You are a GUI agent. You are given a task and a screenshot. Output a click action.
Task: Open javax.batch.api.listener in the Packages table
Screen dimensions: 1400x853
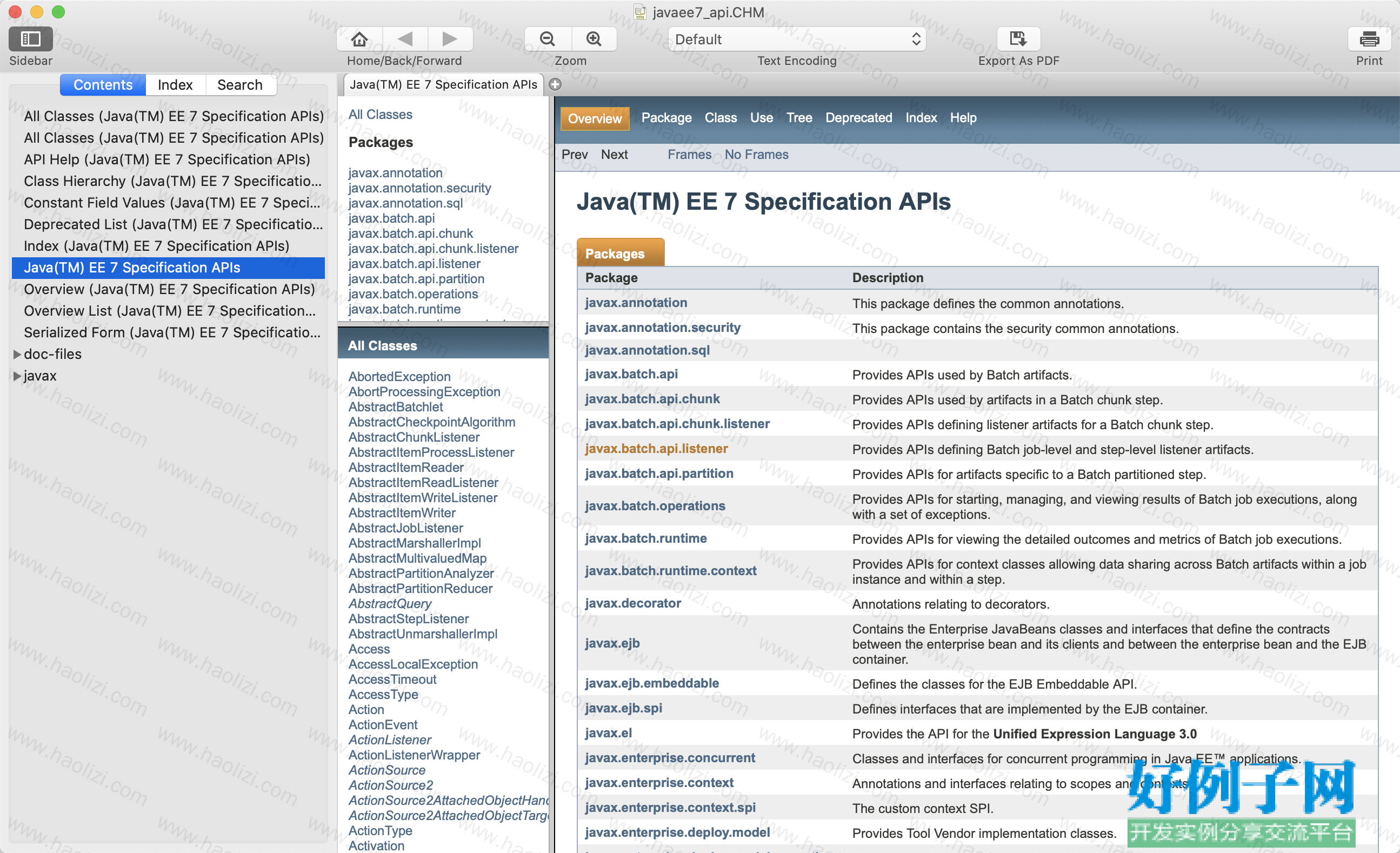[656, 448]
